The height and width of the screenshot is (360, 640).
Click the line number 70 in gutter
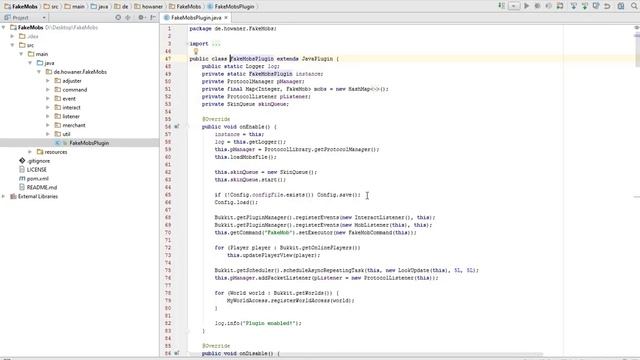(x=168, y=232)
